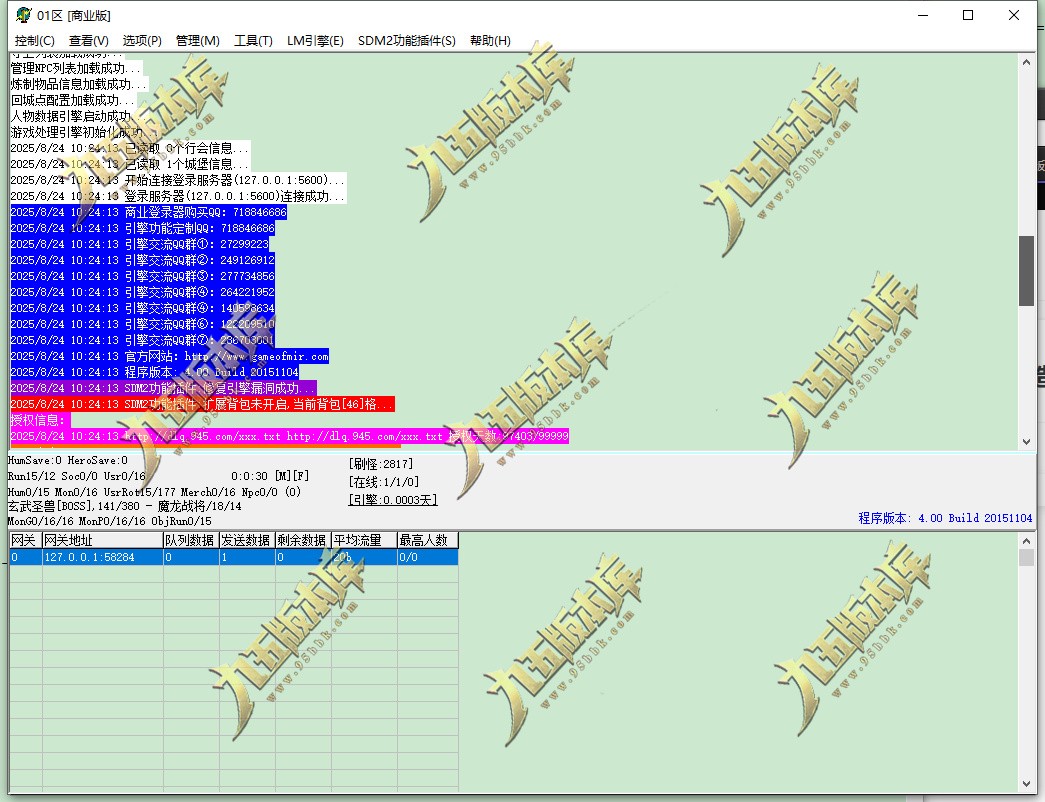The width and height of the screenshot is (1045, 802).
Task: Click the app icon in title bar
Action: coord(23,15)
